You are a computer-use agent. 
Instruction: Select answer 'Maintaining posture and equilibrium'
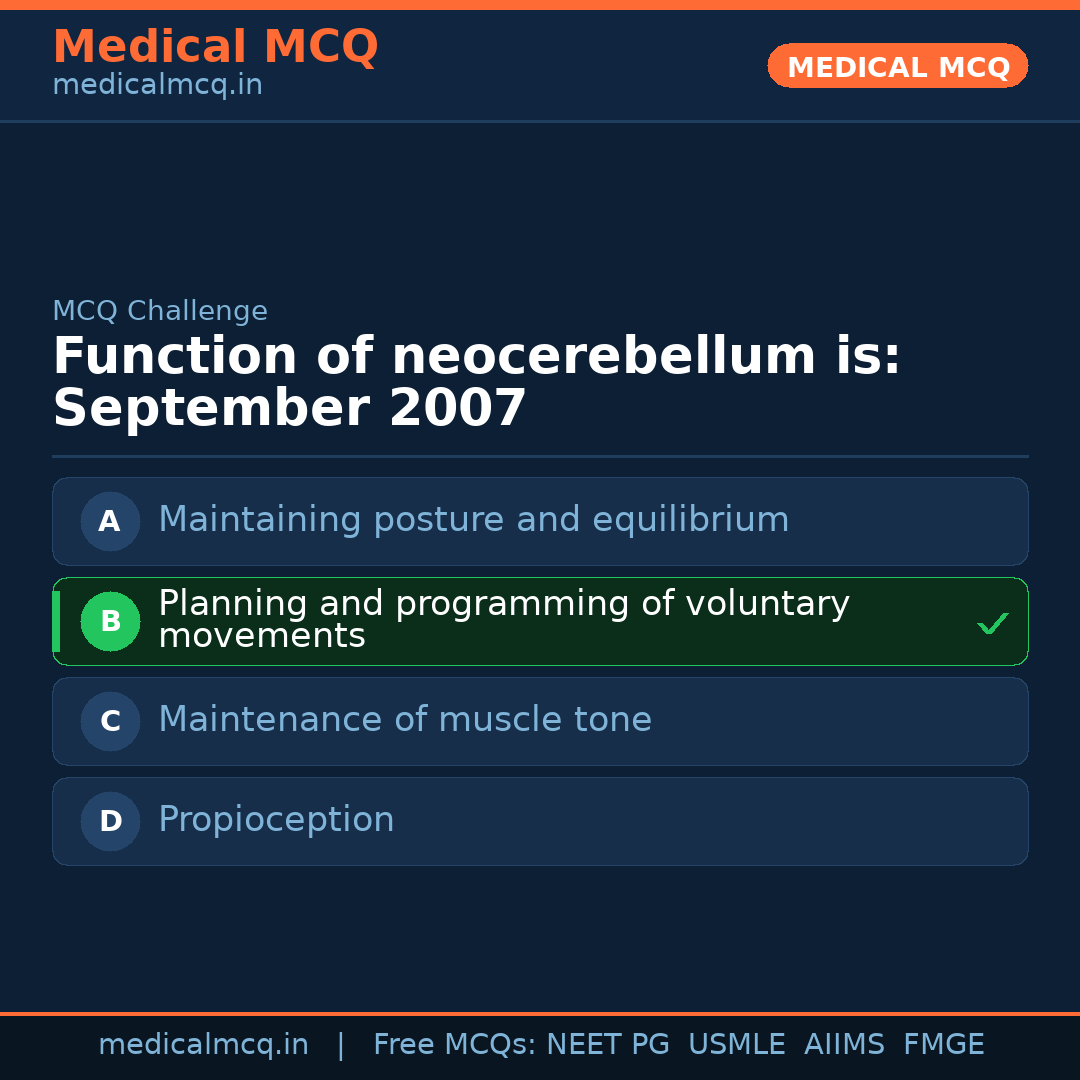[473, 520]
